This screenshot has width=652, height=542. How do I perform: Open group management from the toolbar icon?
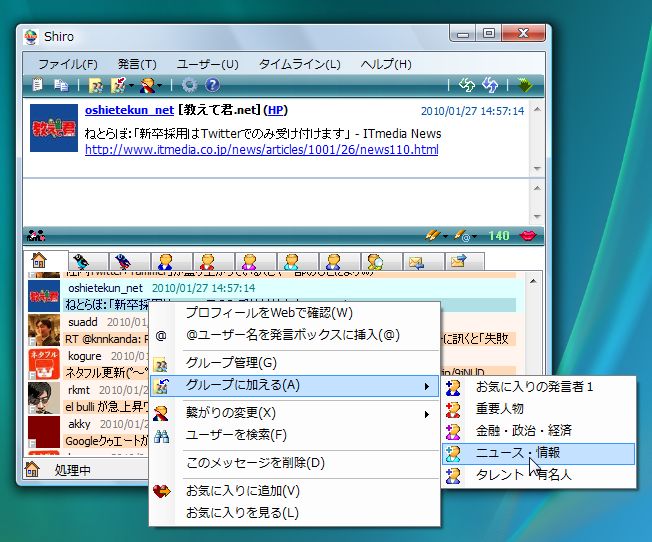coord(96,86)
